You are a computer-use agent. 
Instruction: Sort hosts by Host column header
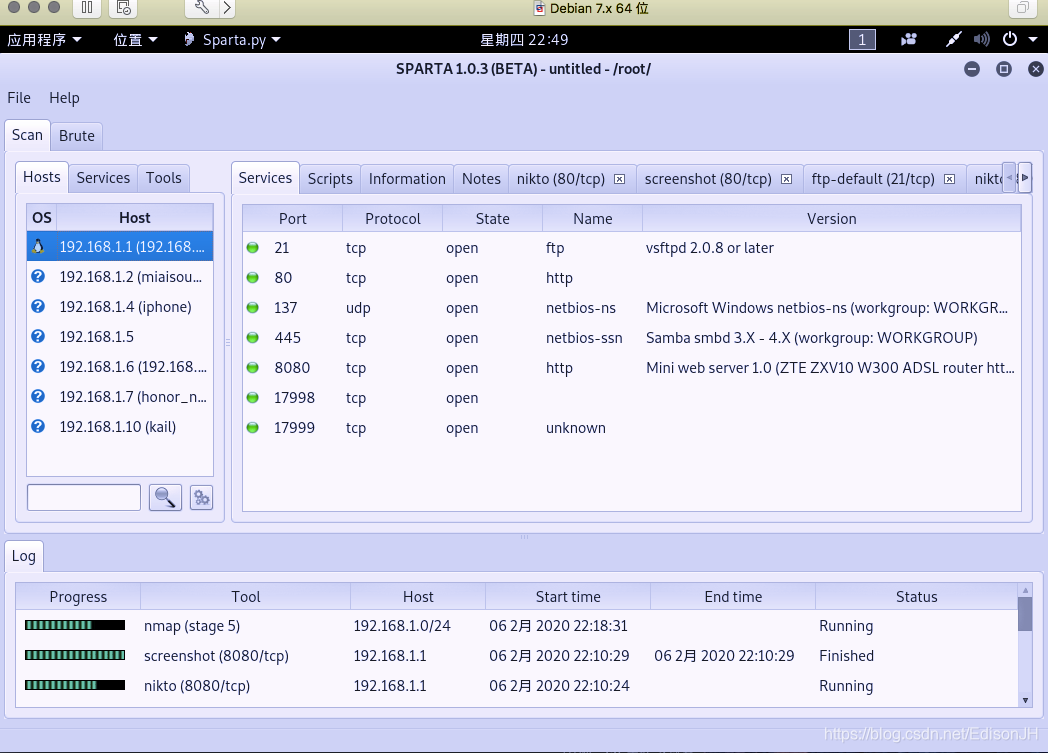[134, 218]
